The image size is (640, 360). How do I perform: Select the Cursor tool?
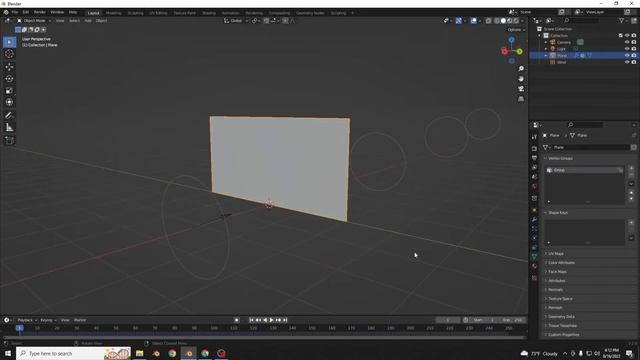coord(9,54)
